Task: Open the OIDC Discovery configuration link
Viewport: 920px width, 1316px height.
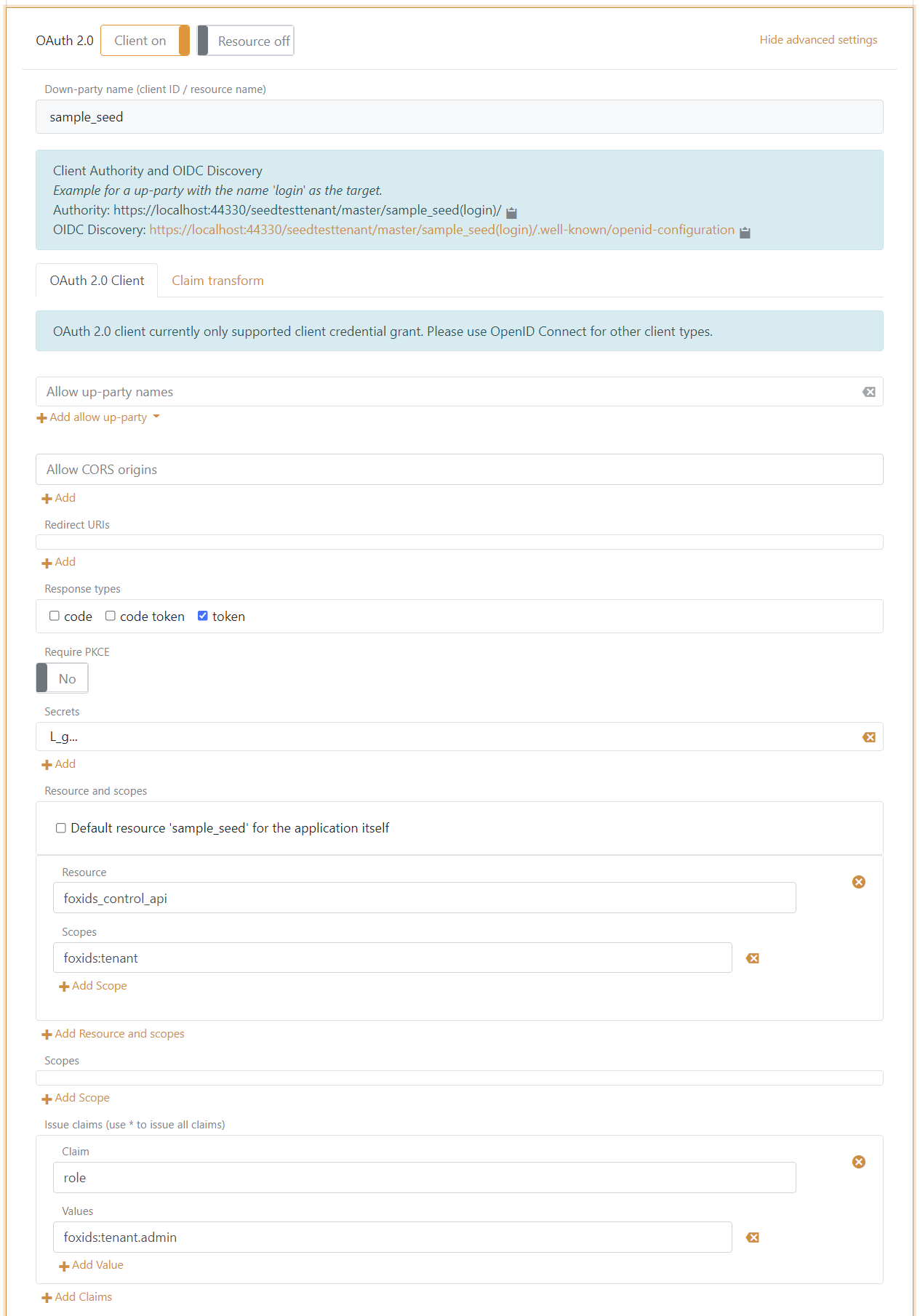Action: tap(440, 230)
